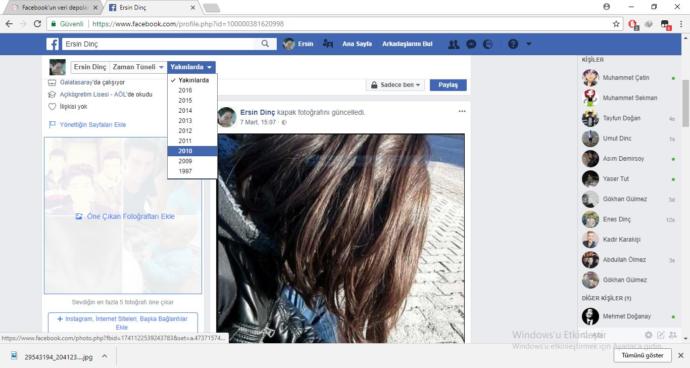Viewport: 690px width, 368px height.
Task: Click browser back arrow
Action: point(9,24)
